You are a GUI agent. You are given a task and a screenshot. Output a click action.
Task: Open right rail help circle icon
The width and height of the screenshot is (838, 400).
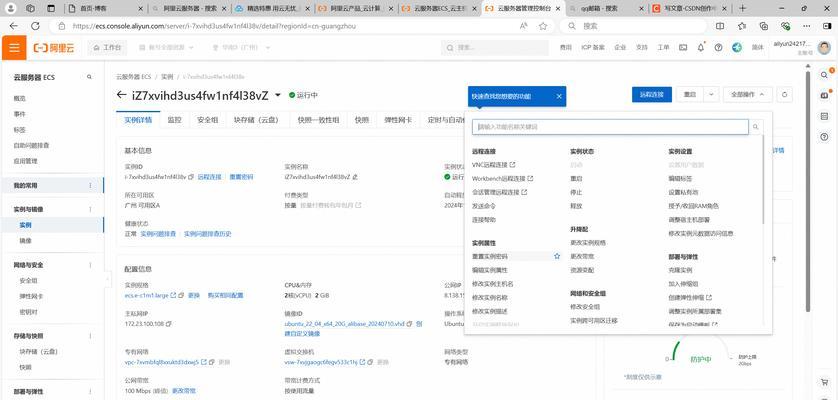click(824, 137)
